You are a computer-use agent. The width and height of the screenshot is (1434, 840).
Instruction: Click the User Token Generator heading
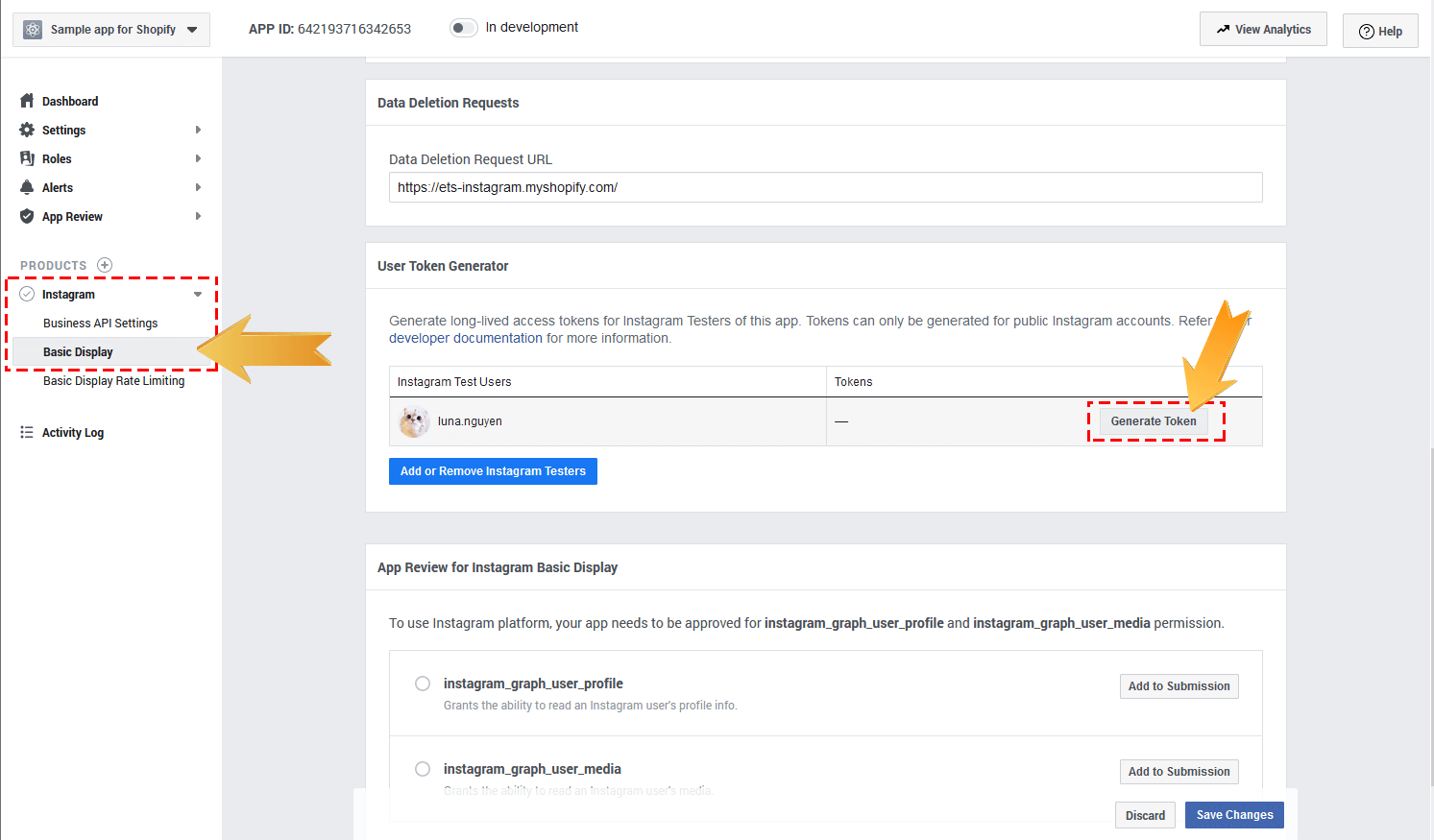(x=443, y=266)
